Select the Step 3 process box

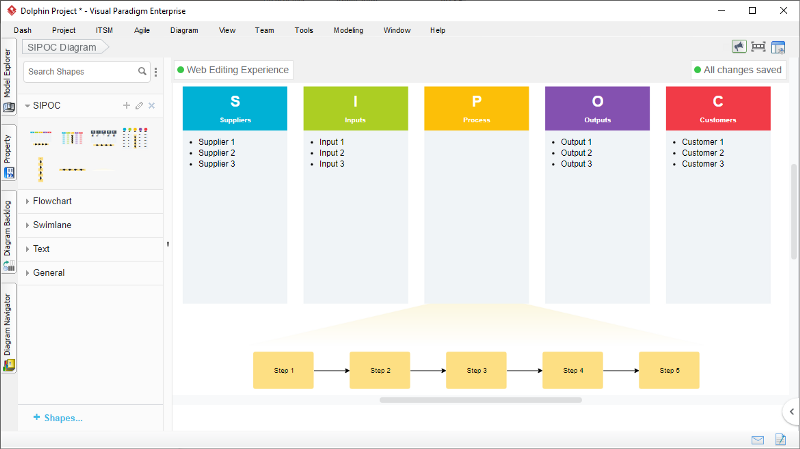476,370
